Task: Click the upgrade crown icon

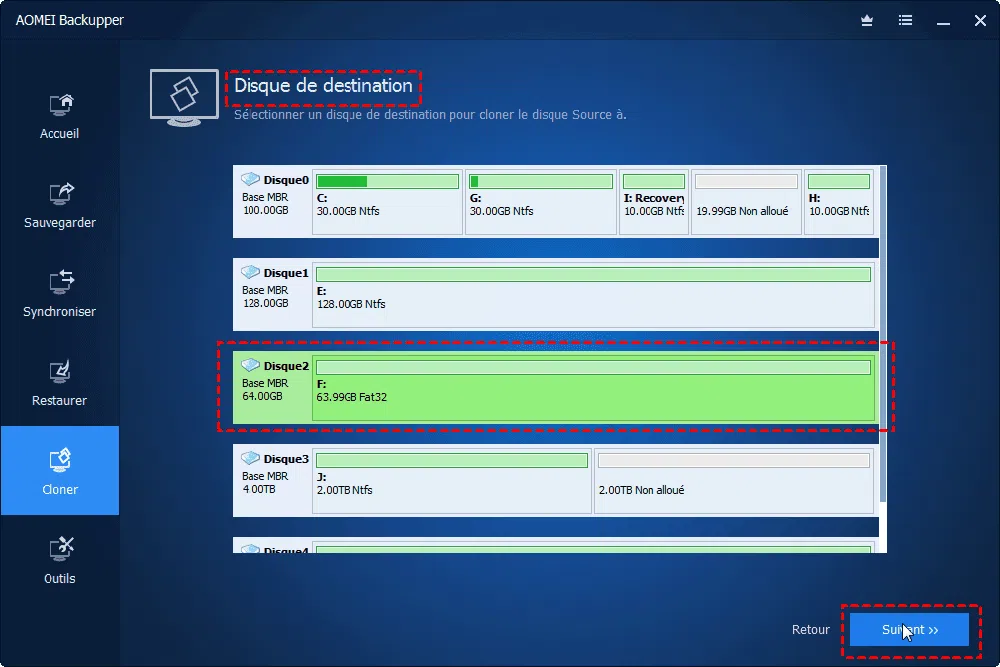Action: pos(866,20)
